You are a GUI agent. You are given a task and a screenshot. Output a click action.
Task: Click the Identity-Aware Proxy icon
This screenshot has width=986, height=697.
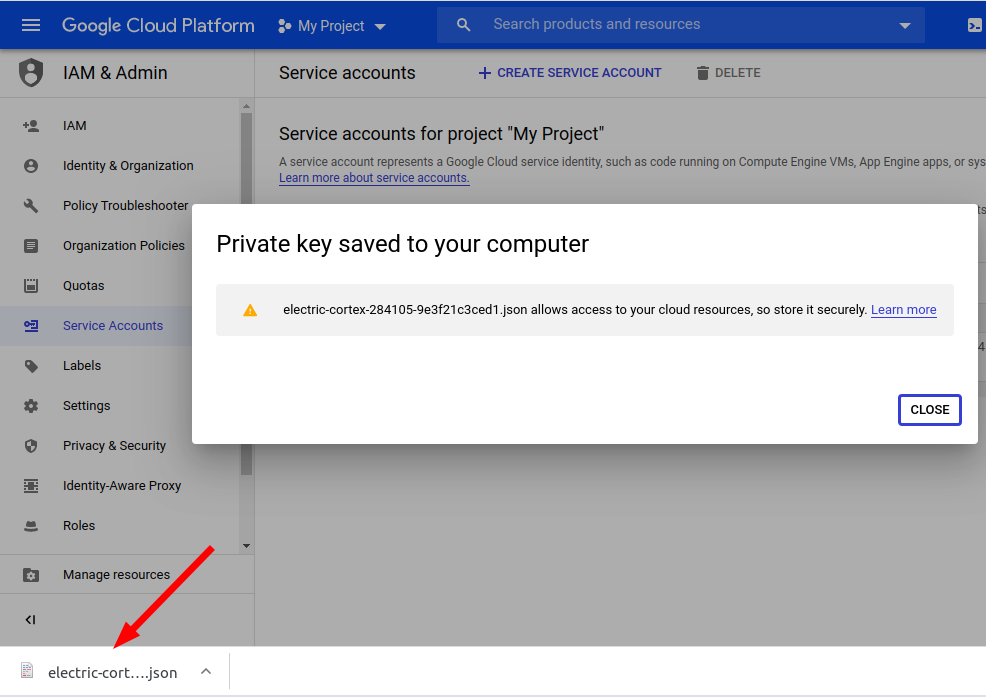pyautogui.click(x=31, y=486)
